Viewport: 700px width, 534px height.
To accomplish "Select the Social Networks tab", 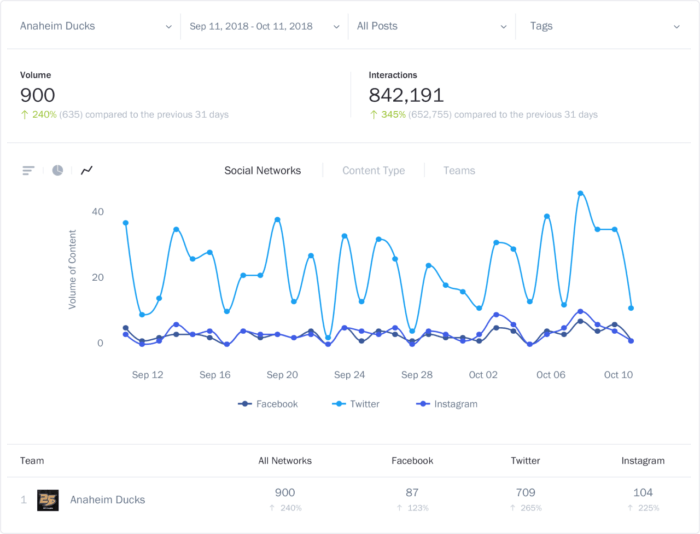I will click(262, 171).
